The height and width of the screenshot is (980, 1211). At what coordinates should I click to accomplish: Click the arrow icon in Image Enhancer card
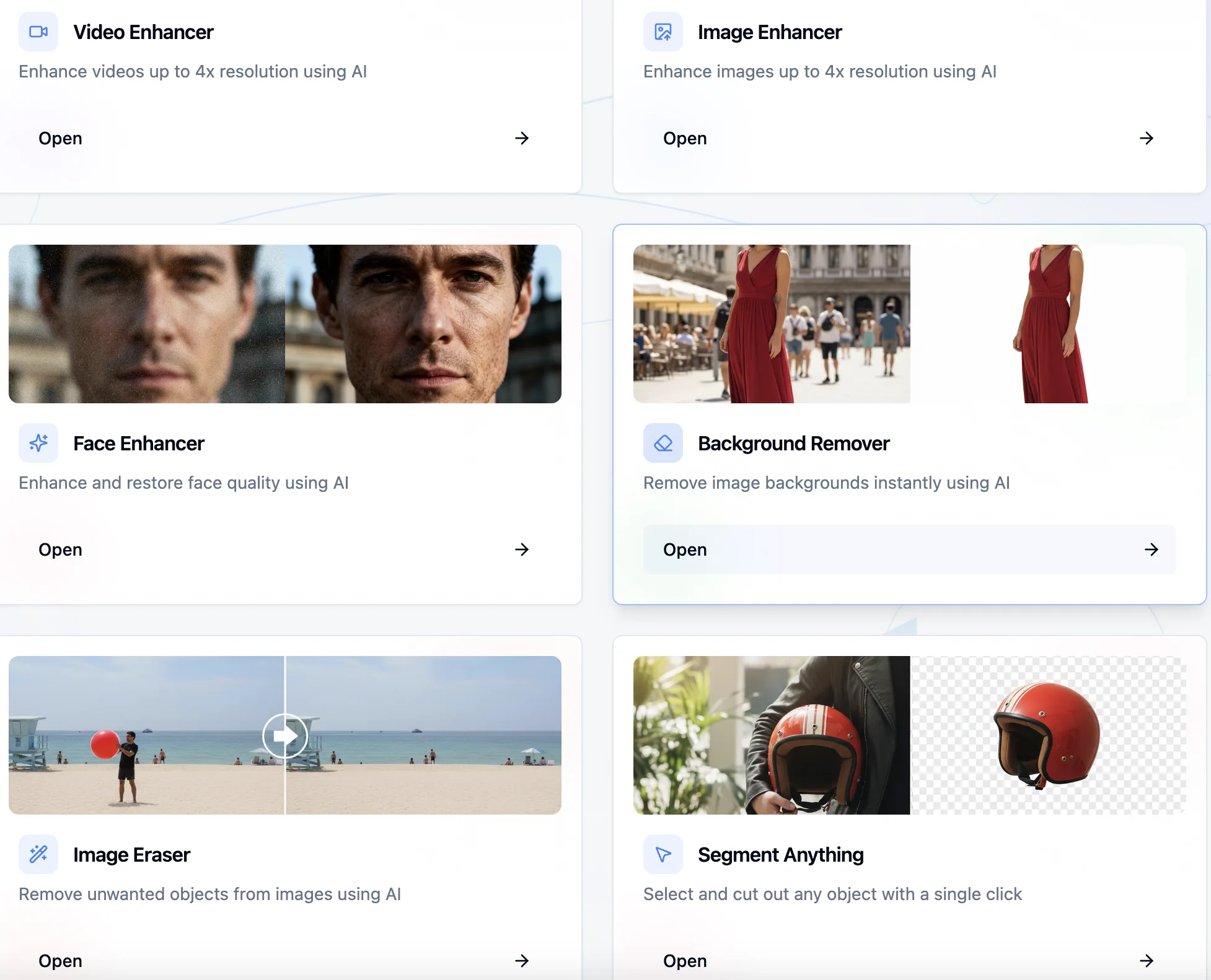(x=1147, y=138)
